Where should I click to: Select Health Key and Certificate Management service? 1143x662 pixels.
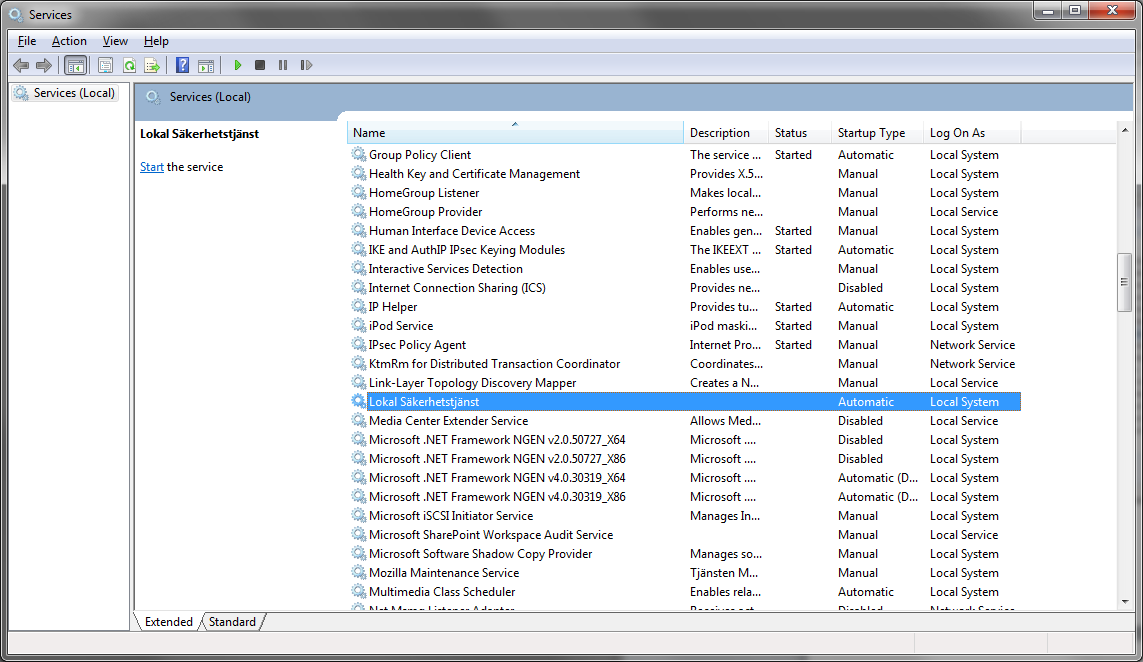click(x=475, y=174)
